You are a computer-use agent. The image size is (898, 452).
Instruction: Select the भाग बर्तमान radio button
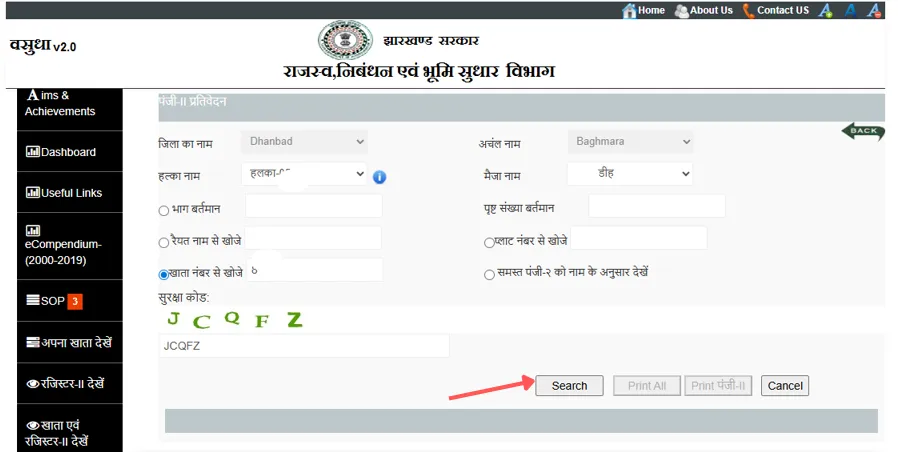point(164,211)
